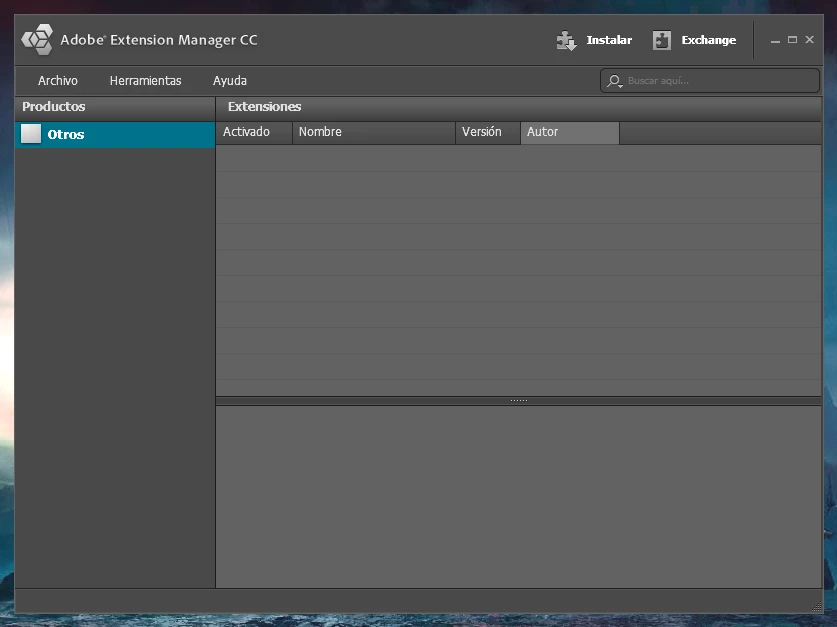This screenshot has height=627, width=837.
Task: Maximize the Extension Manager window
Action: point(792,40)
